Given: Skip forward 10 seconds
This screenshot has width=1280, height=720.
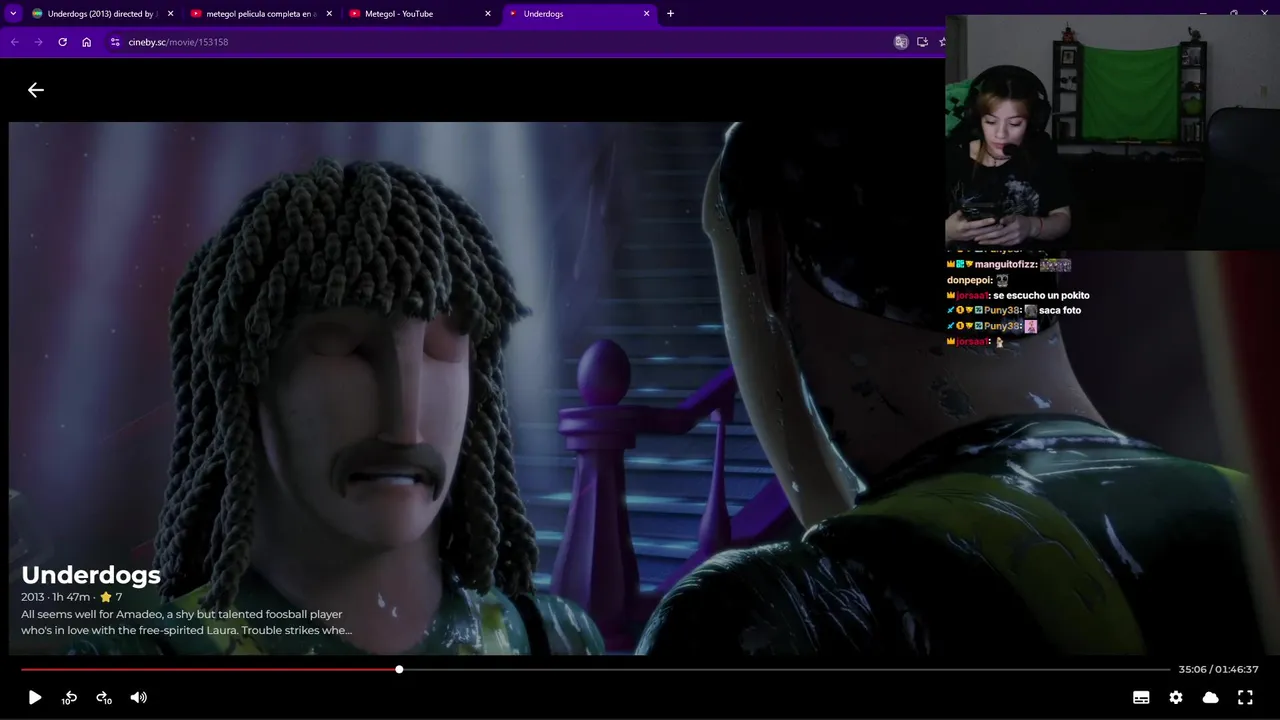Looking at the screenshot, I should click(x=104, y=698).
